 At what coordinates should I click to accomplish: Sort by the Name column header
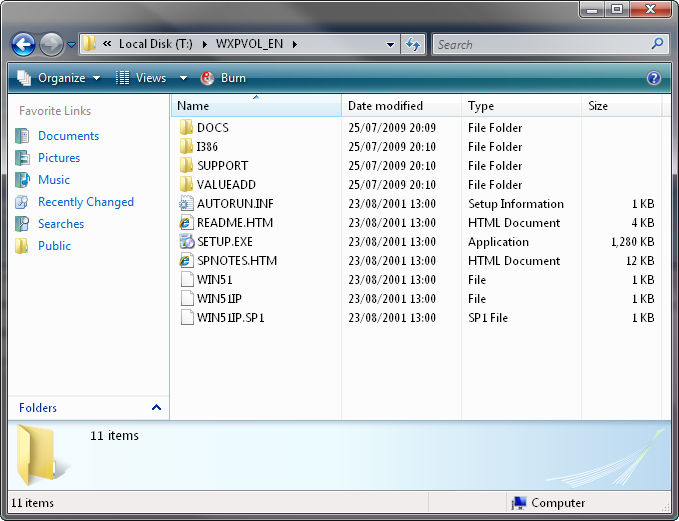click(x=256, y=106)
